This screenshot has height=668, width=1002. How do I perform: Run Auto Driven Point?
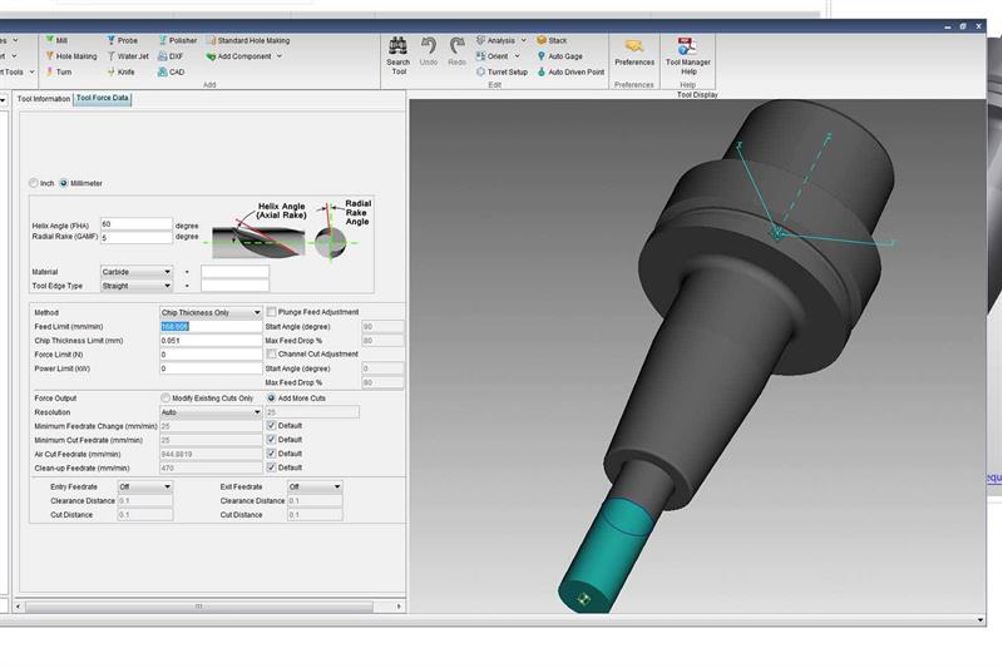(x=571, y=72)
